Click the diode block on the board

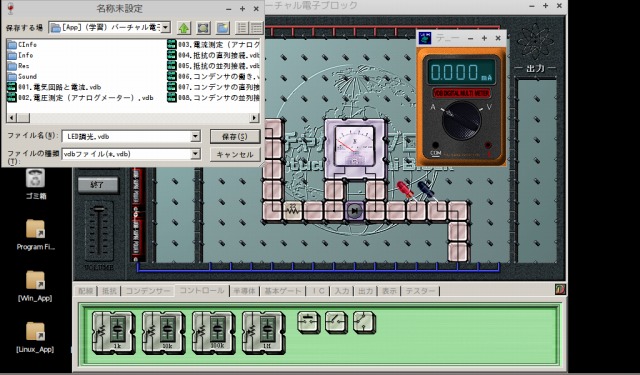coord(354,211)
